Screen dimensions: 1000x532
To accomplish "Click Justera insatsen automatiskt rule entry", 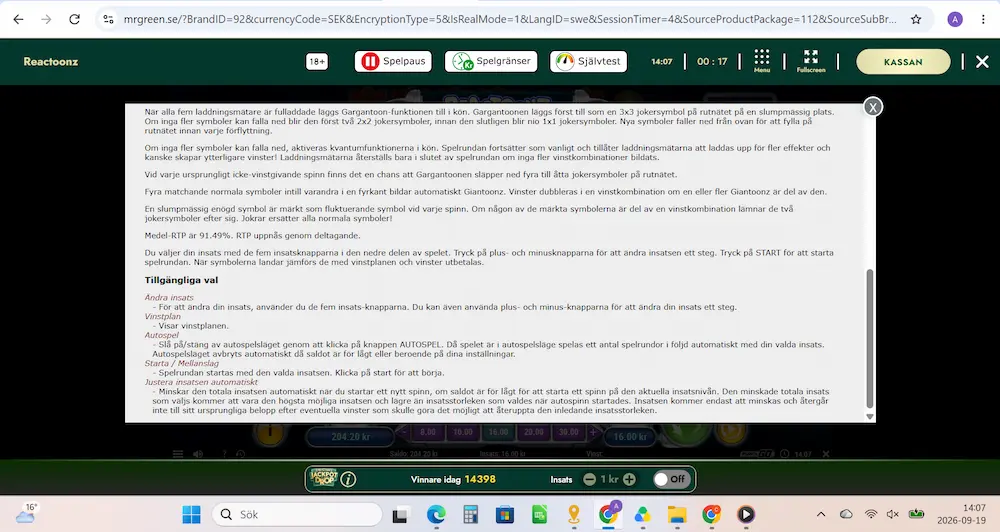I will click(x=201, y=382).
